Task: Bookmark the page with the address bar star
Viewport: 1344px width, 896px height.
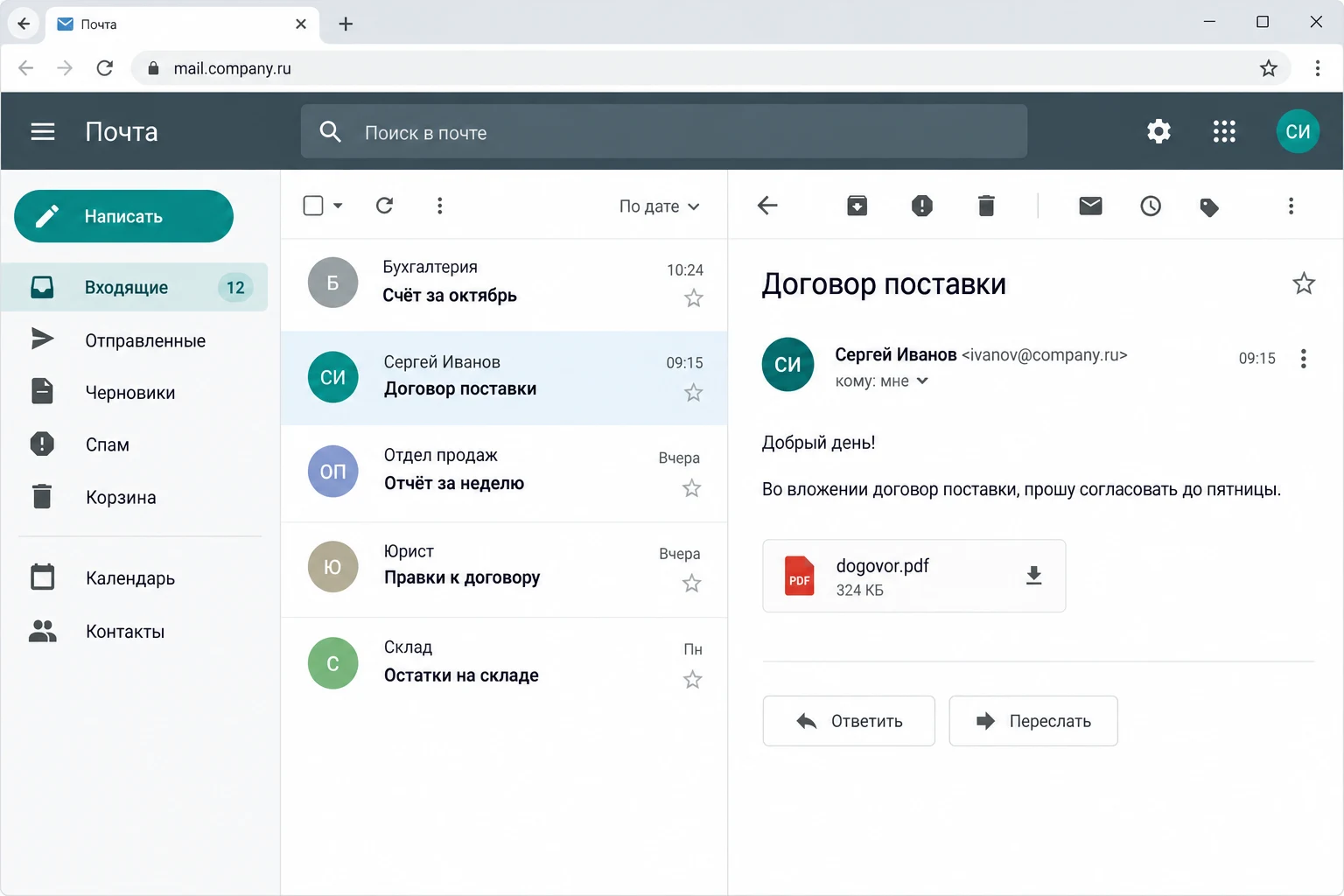Action: tap(1269, 68)
